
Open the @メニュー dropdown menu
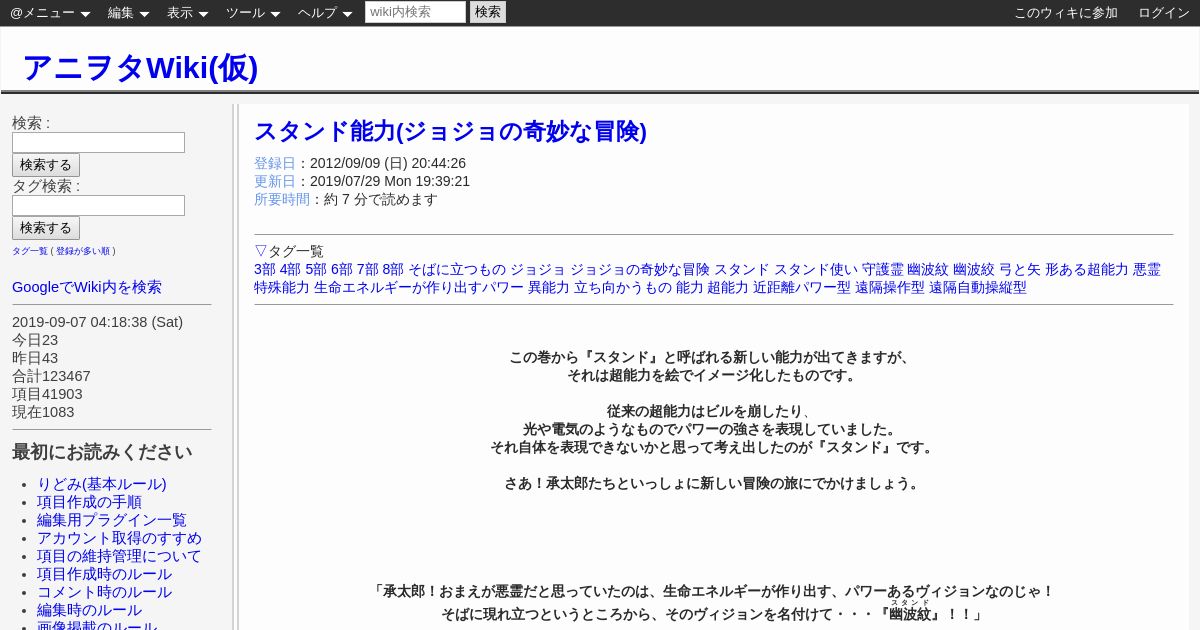coord(50,13)
